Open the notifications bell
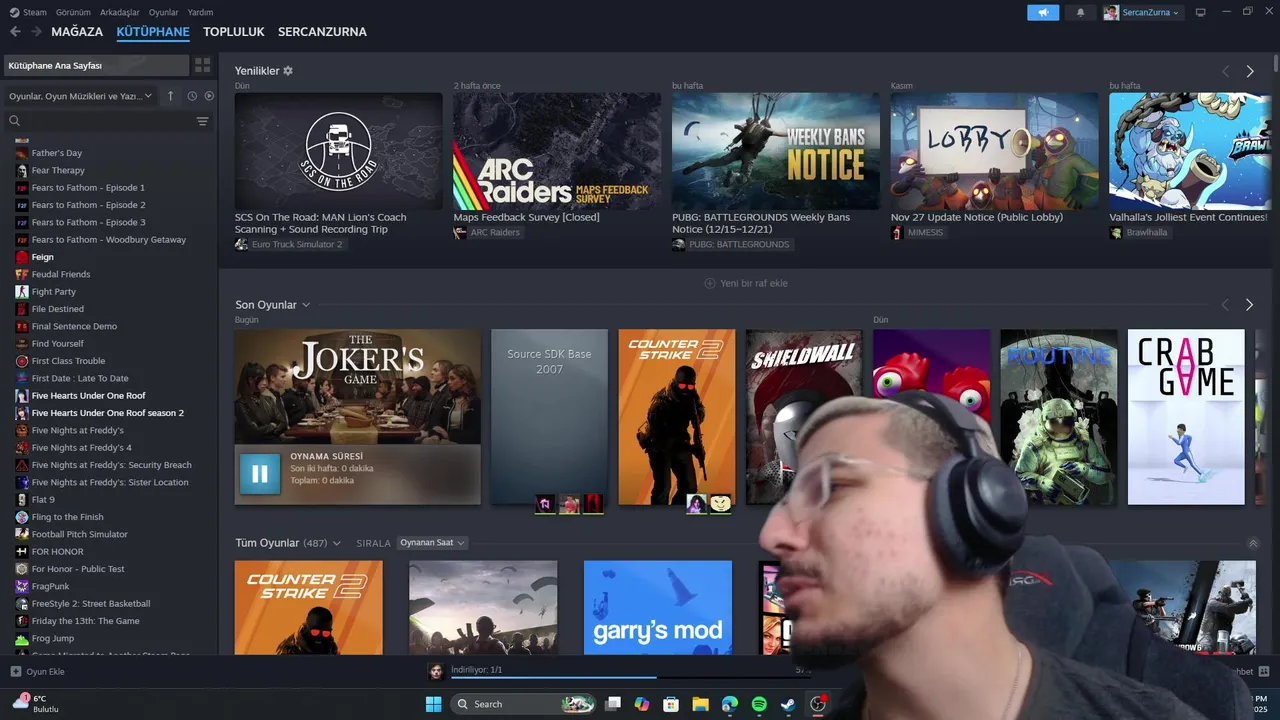Viewport: 1280px width, 720px height. [1080, 12]
